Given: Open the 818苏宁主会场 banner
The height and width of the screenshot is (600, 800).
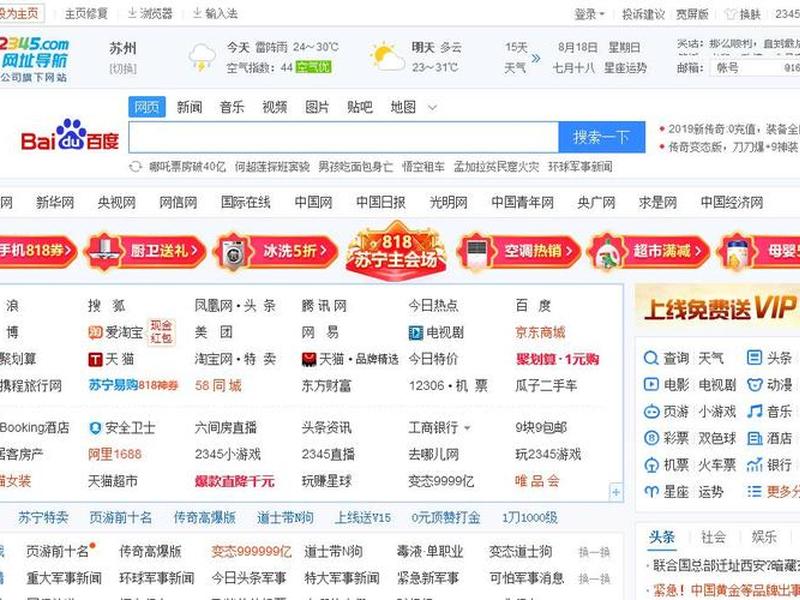Looking at the screenshot, I should point(396,251).
